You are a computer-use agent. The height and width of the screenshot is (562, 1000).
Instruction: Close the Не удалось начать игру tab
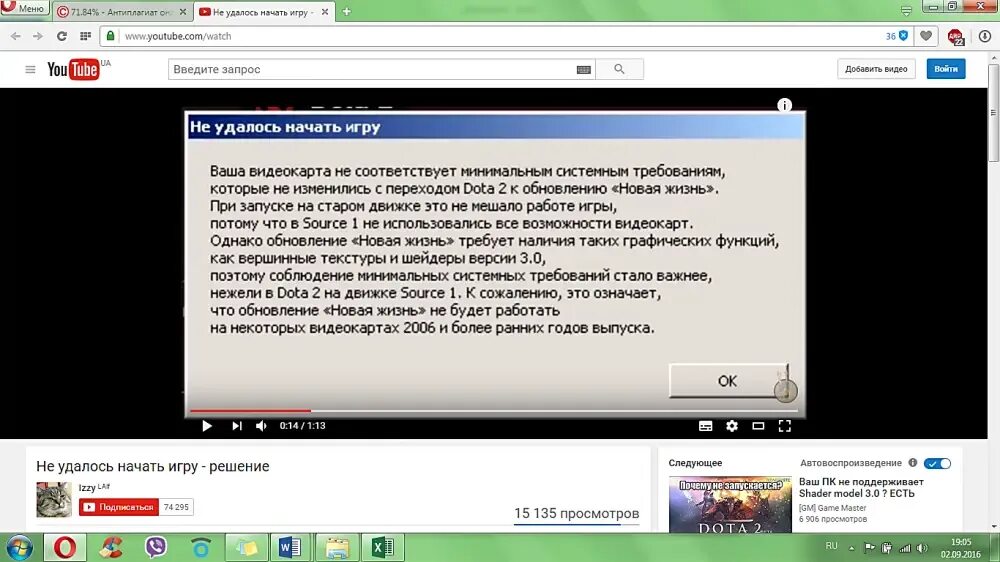pos(325,12)
